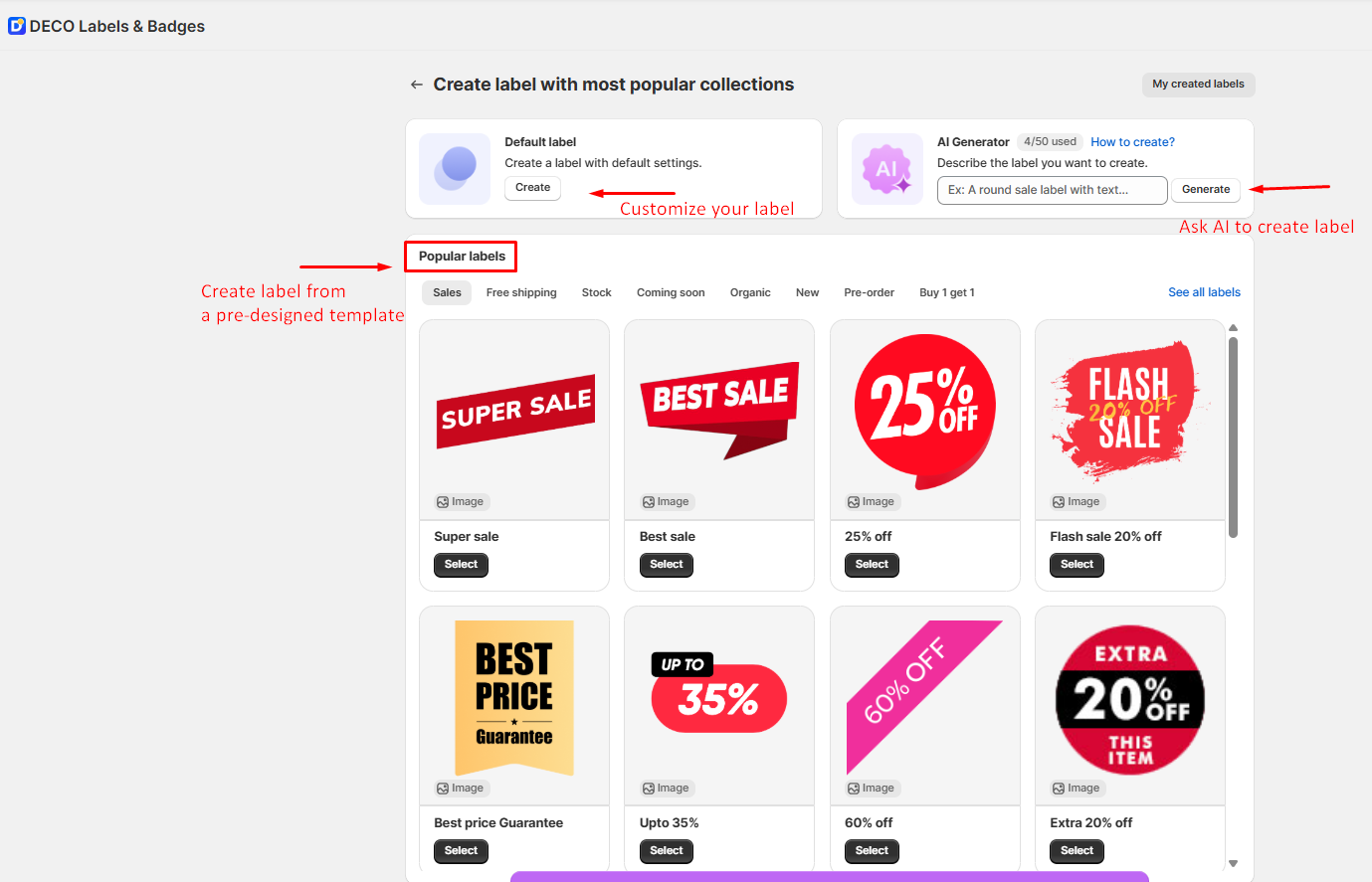Click the Image badge on the Super sale card
The image size is (1372, 882).
pyautogui.click(x=461, y=502)
